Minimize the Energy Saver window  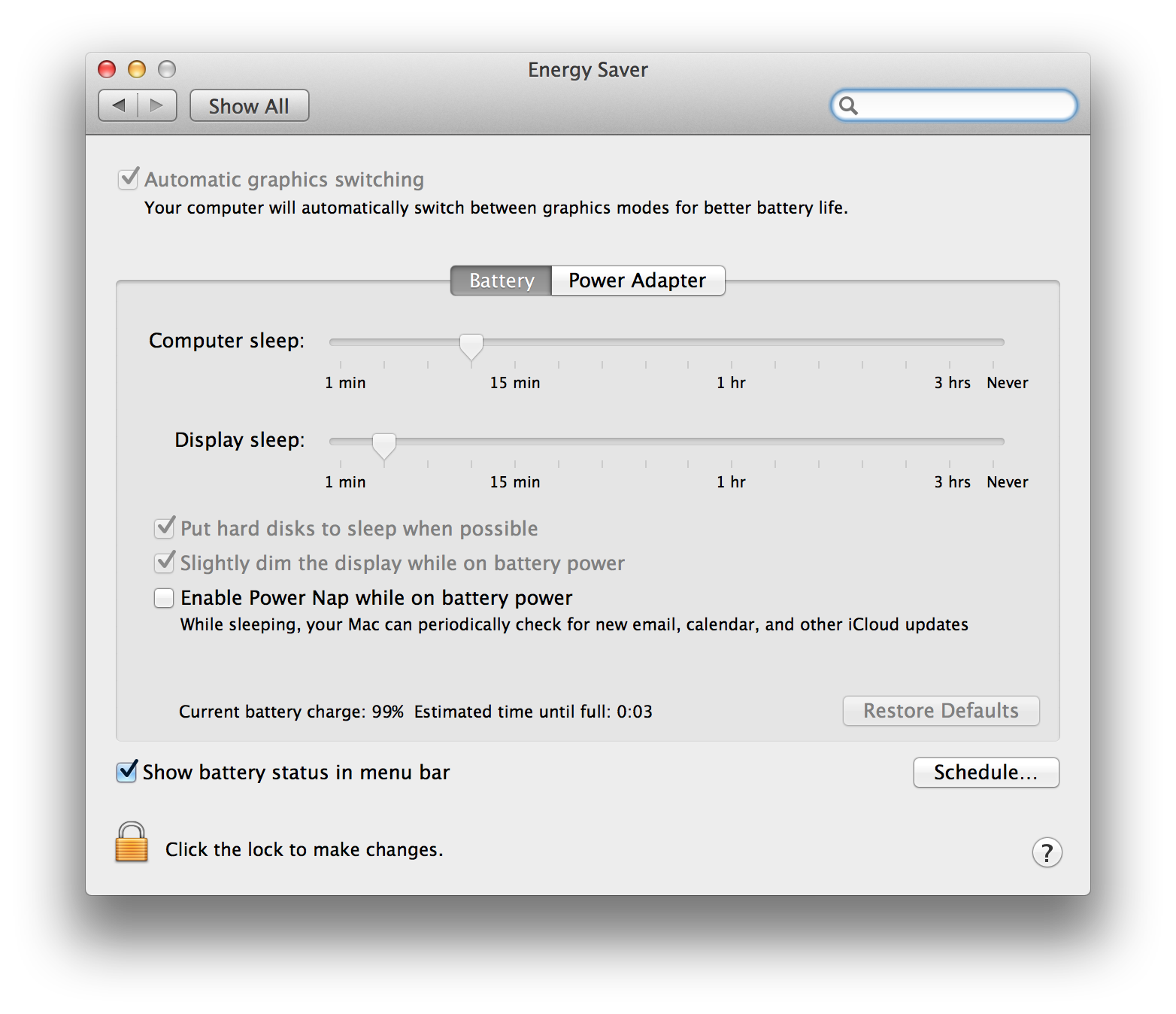[137, 69]
